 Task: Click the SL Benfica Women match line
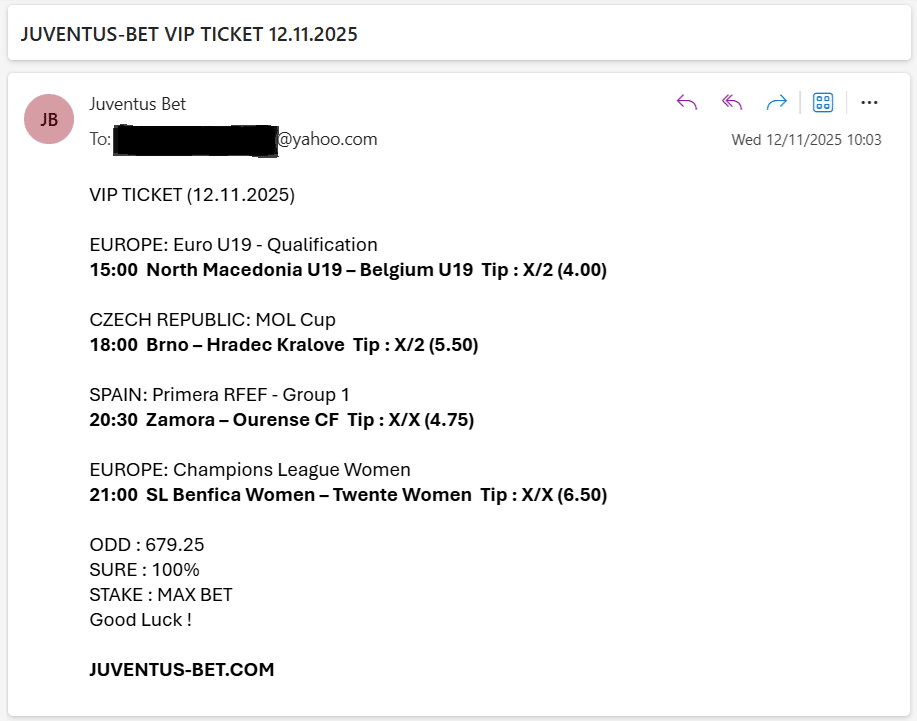pos(347,494)
